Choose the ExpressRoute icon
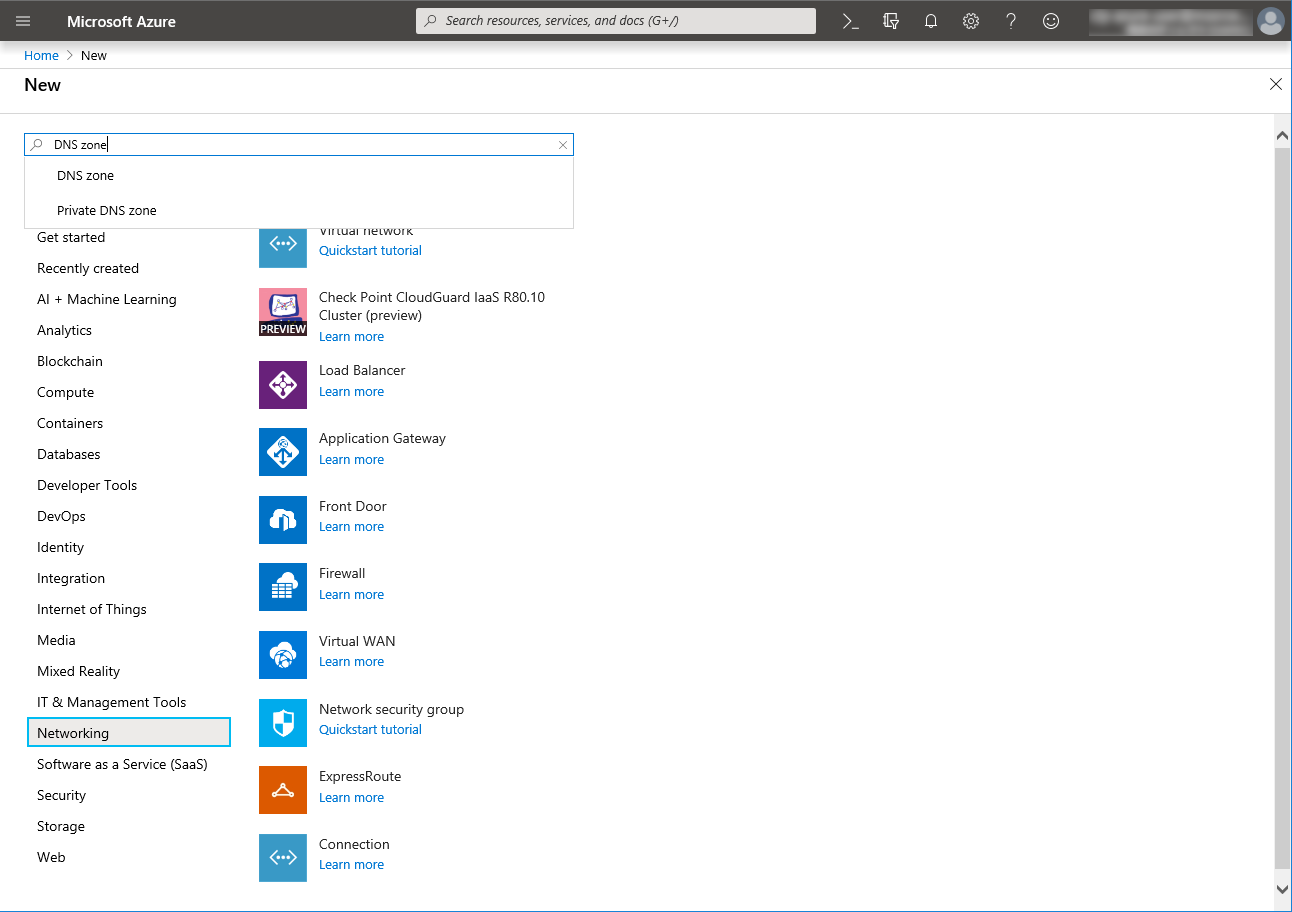1292x912 pixels. click(283, 790)
